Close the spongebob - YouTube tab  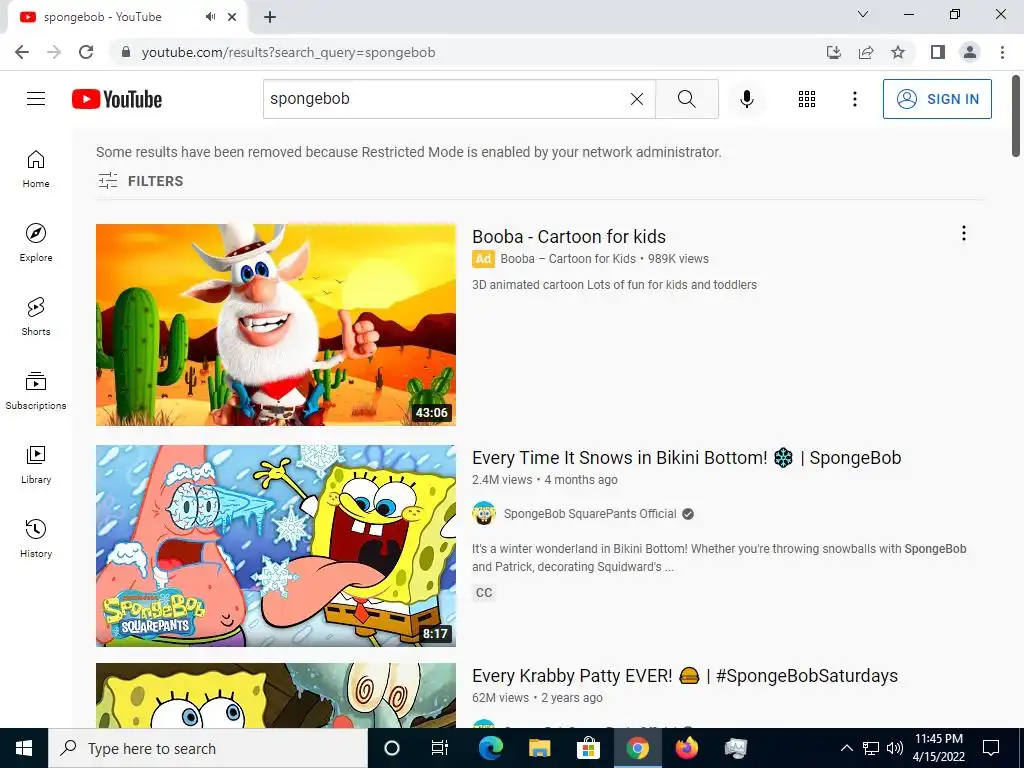tap(232, 17)
